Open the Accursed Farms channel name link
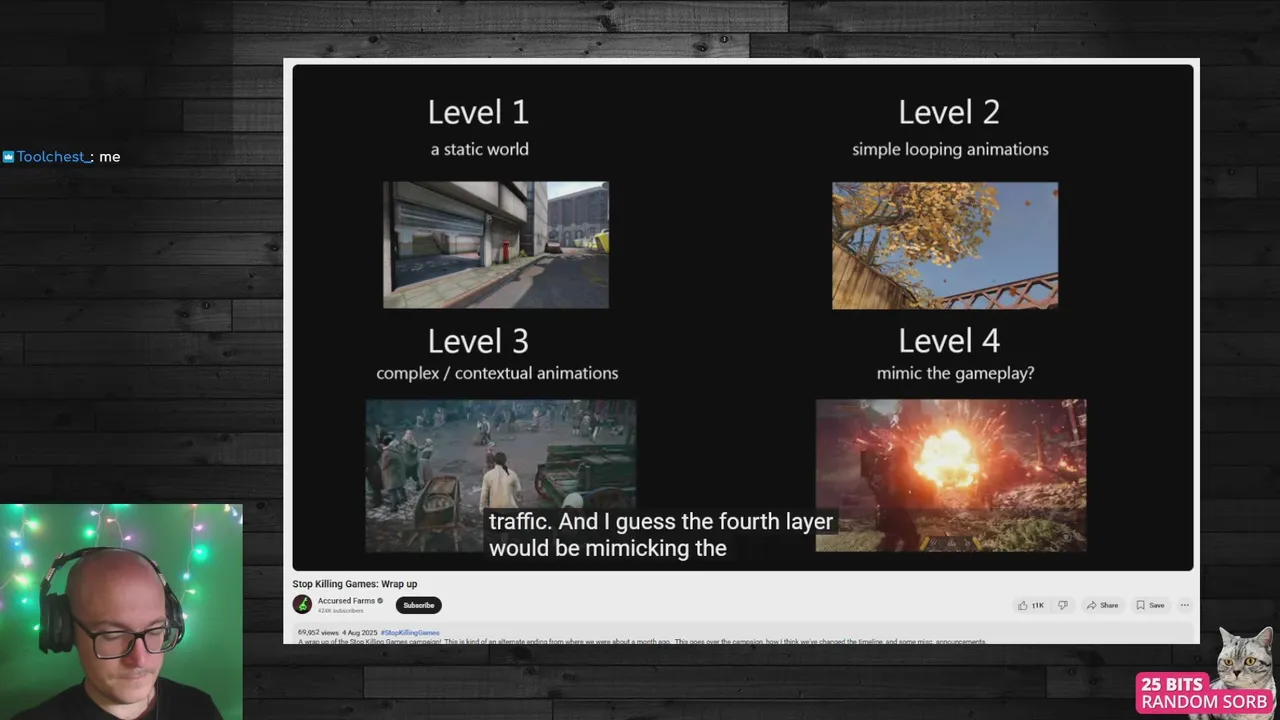1280x720 pixels. [x=346, y=601]
